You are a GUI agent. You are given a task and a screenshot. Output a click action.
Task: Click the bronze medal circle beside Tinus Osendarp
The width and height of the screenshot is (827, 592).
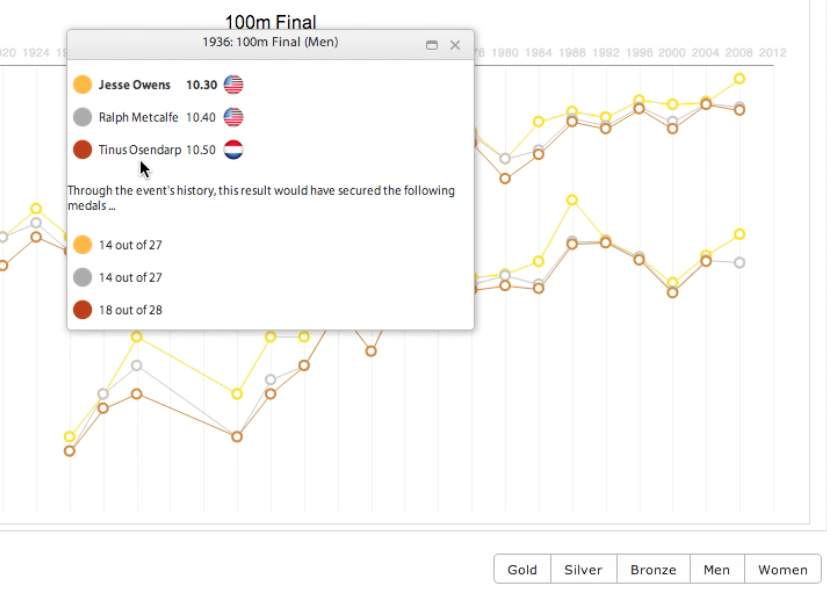(x=82, y=150)
